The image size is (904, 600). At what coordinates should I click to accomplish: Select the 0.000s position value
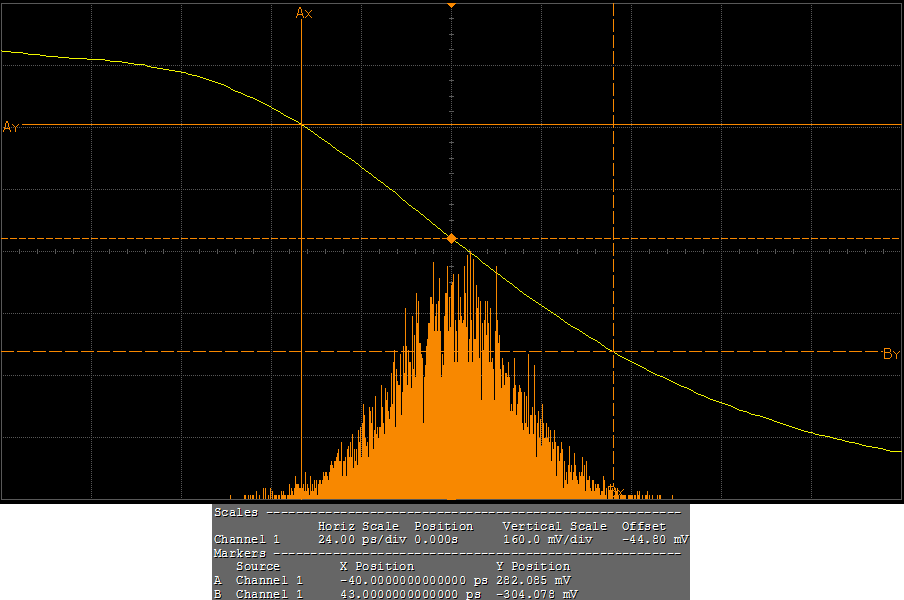coord(436,539)
